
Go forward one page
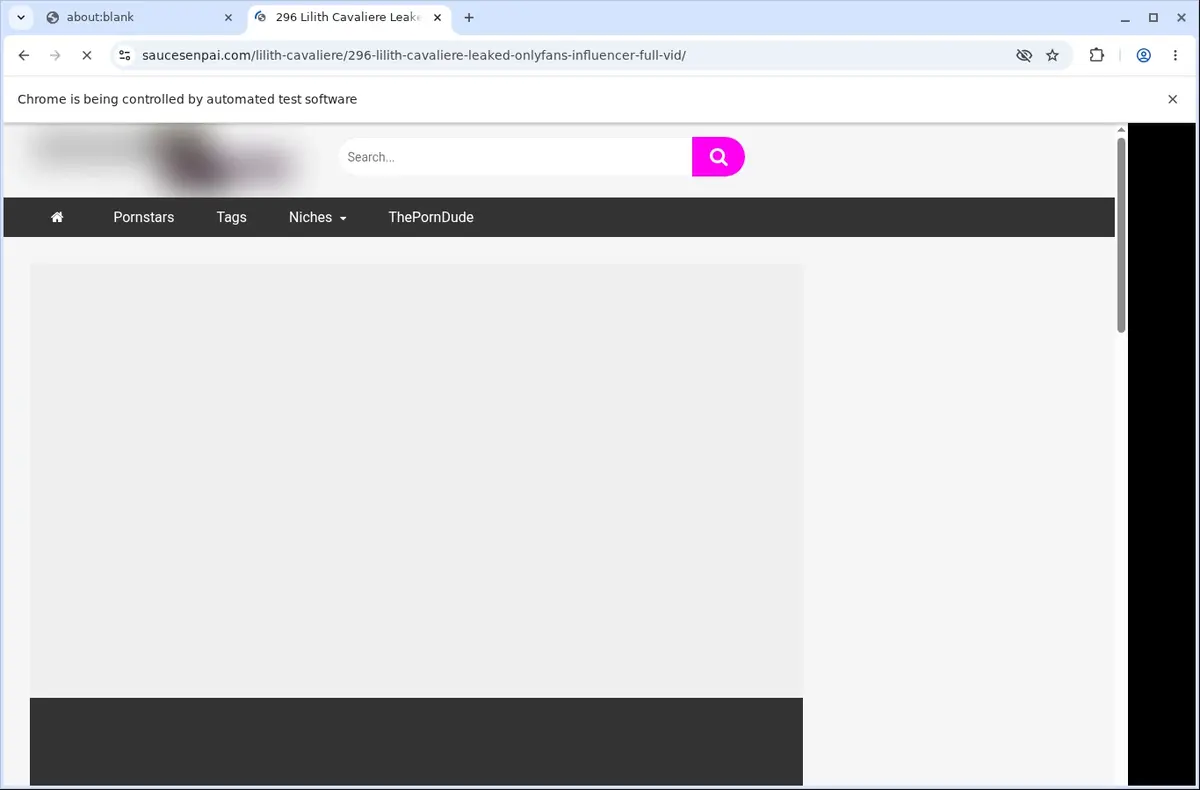pos(55,56)
